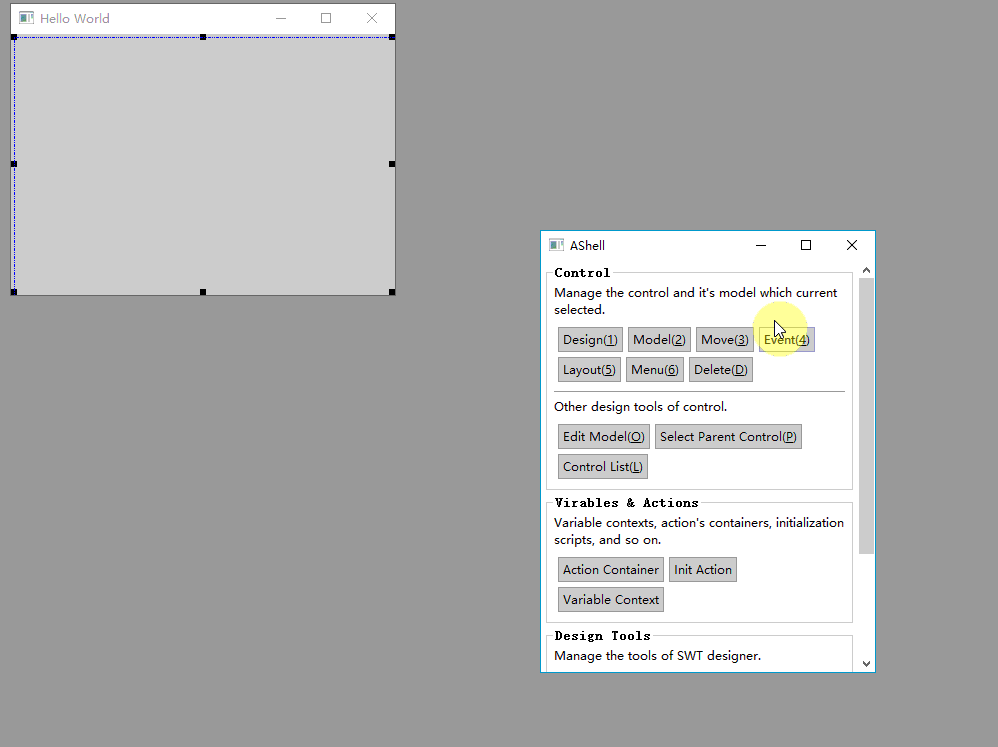This screenshot has width=998, height=747.
Task: Click the Hello World canvas left-middle resize handle
Action: click(x=14, y=164)
